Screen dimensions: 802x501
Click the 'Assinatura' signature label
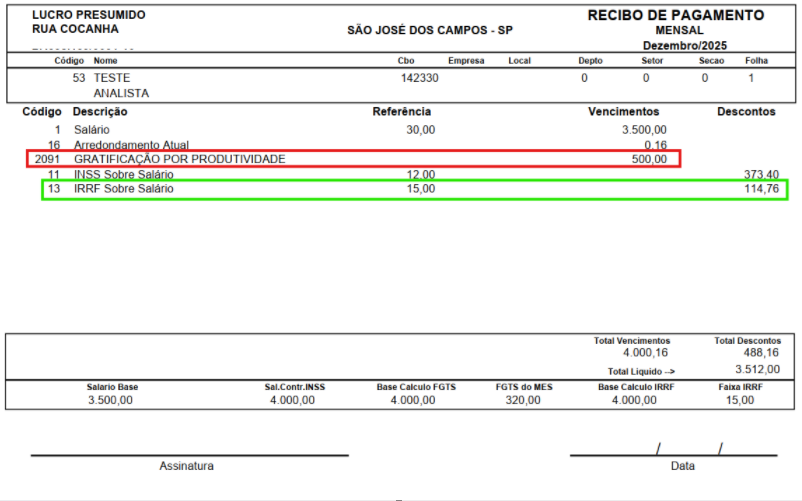tap(186, 466)
